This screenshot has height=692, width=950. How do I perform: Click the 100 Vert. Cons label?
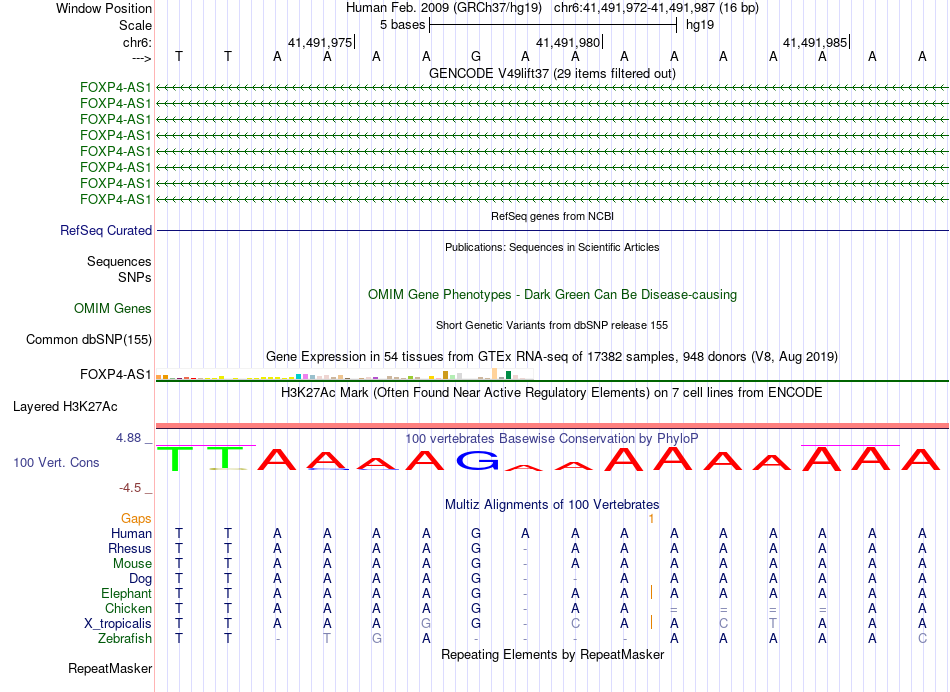tap(56, 462)
